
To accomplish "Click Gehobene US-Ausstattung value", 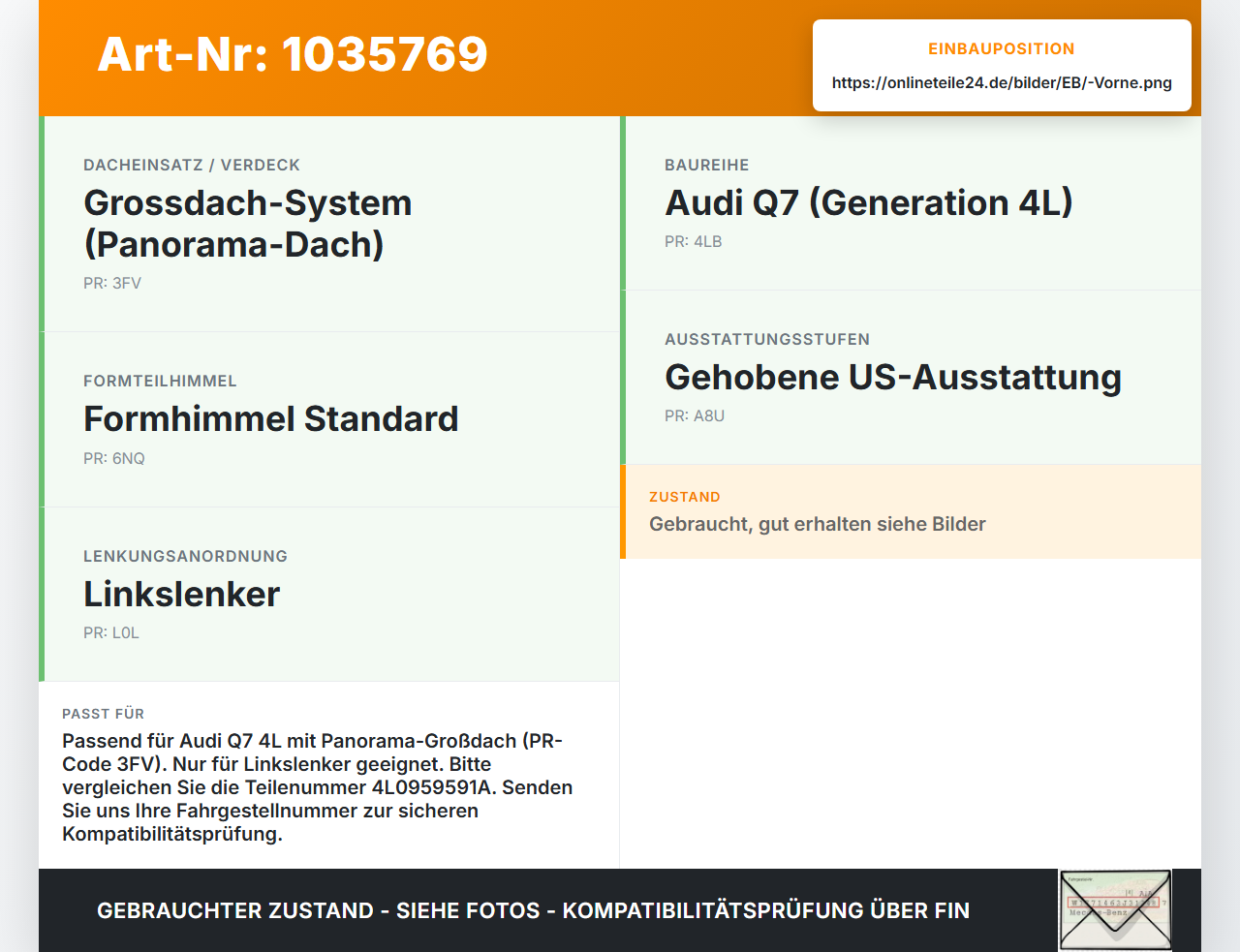I will coord(893,377).
